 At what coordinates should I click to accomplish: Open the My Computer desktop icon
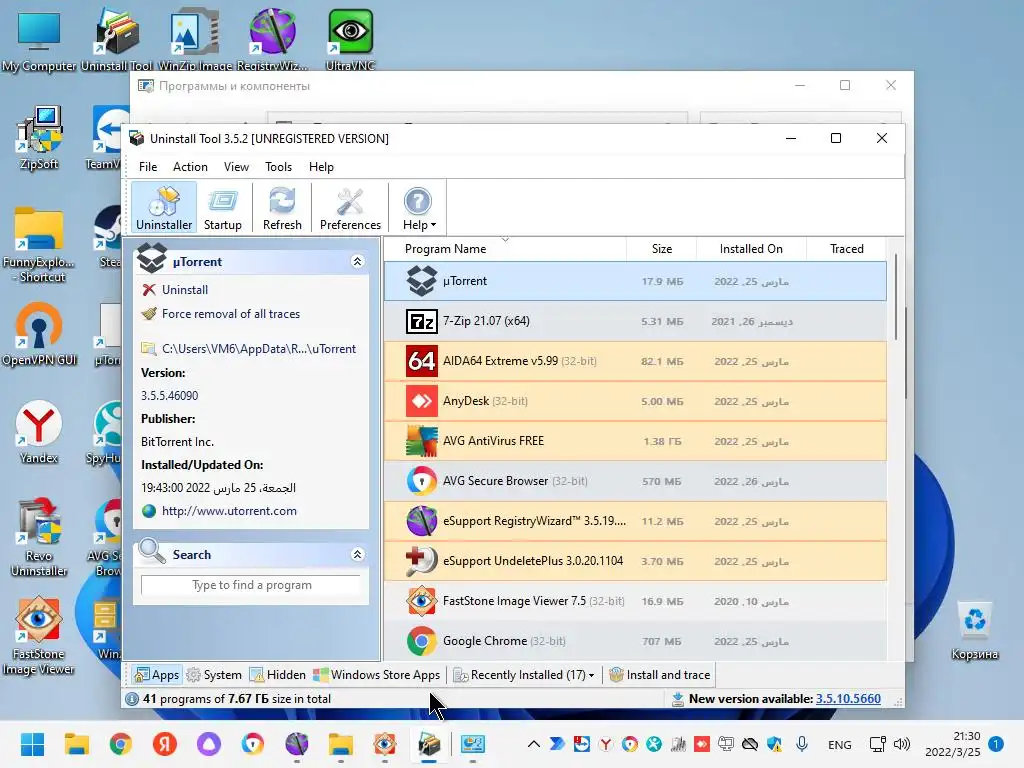pos(39,41)
